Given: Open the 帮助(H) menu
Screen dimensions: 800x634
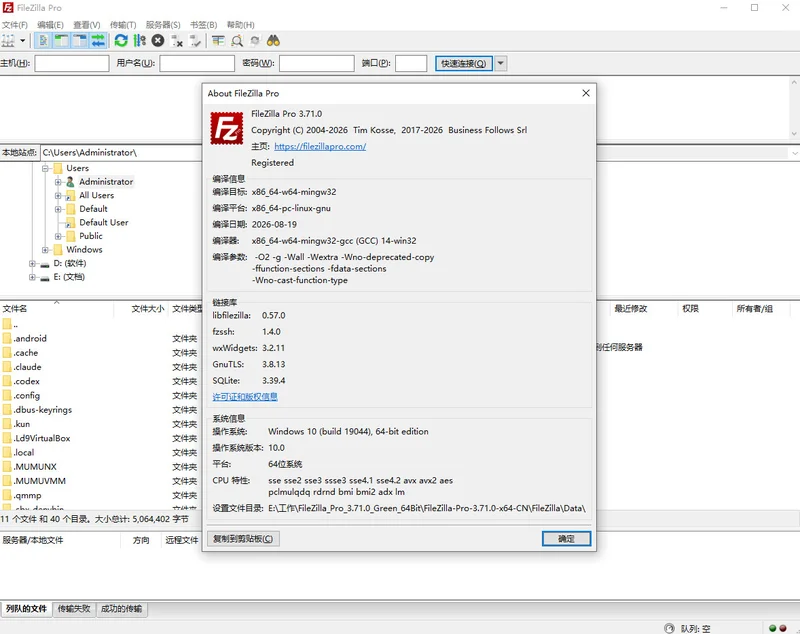Looking at the screenshot, I should (240, 24).
